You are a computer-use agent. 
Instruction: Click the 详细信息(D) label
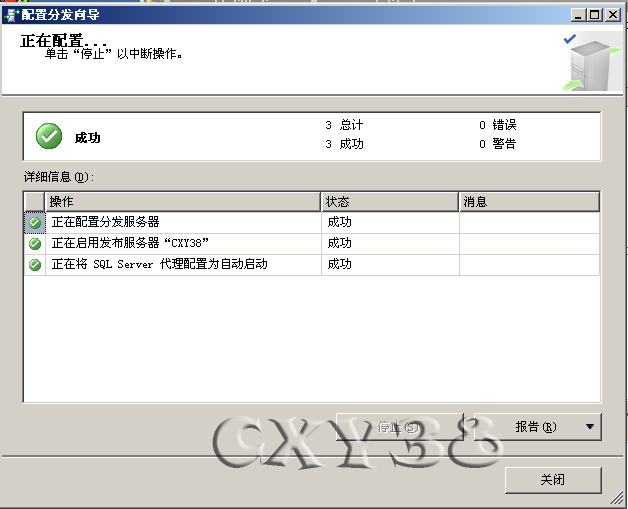pos(58,177)
